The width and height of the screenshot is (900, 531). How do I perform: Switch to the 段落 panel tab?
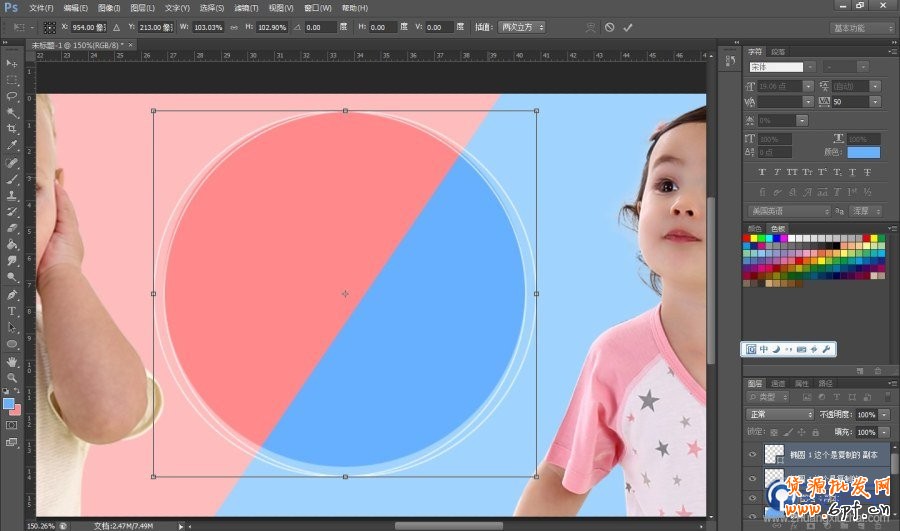pos(779,51)
